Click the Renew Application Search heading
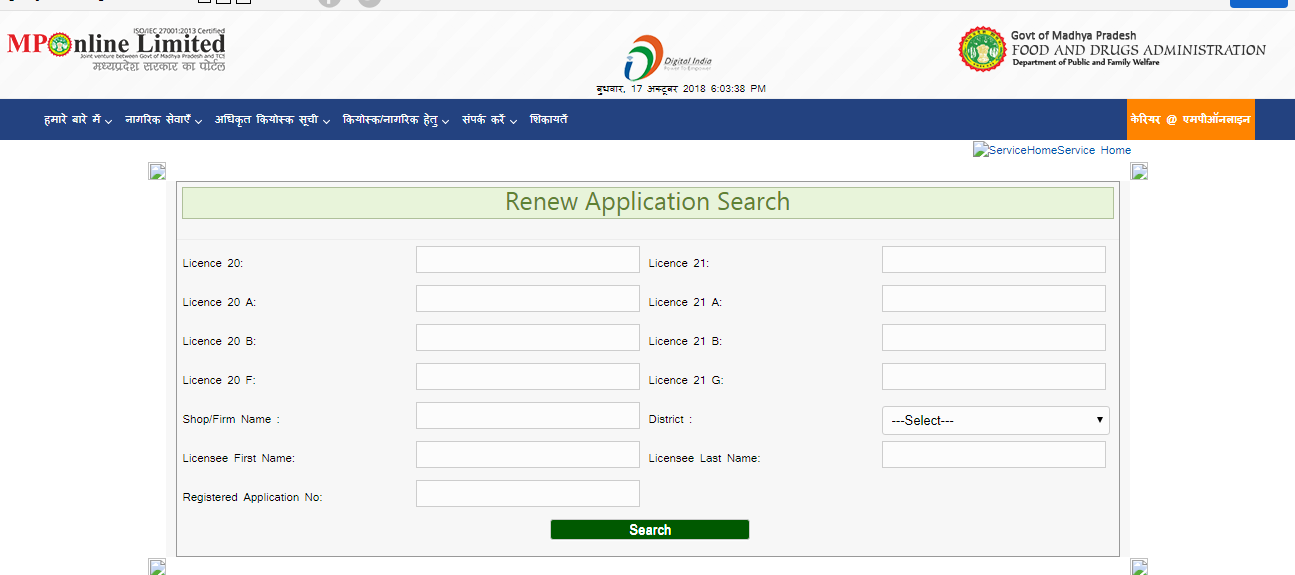 [647, 202]
